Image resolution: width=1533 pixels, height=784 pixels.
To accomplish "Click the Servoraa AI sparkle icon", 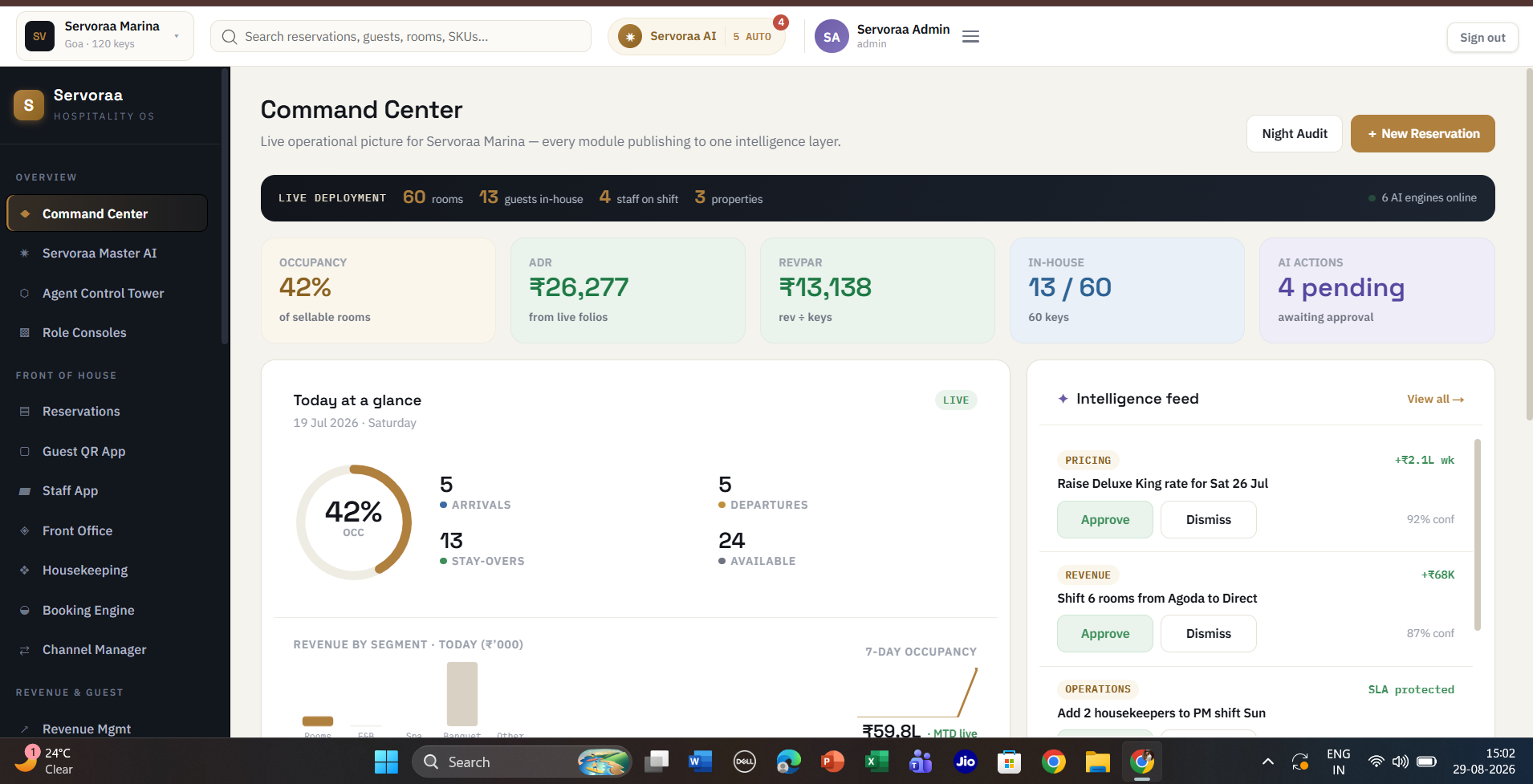I will (630, 37).
